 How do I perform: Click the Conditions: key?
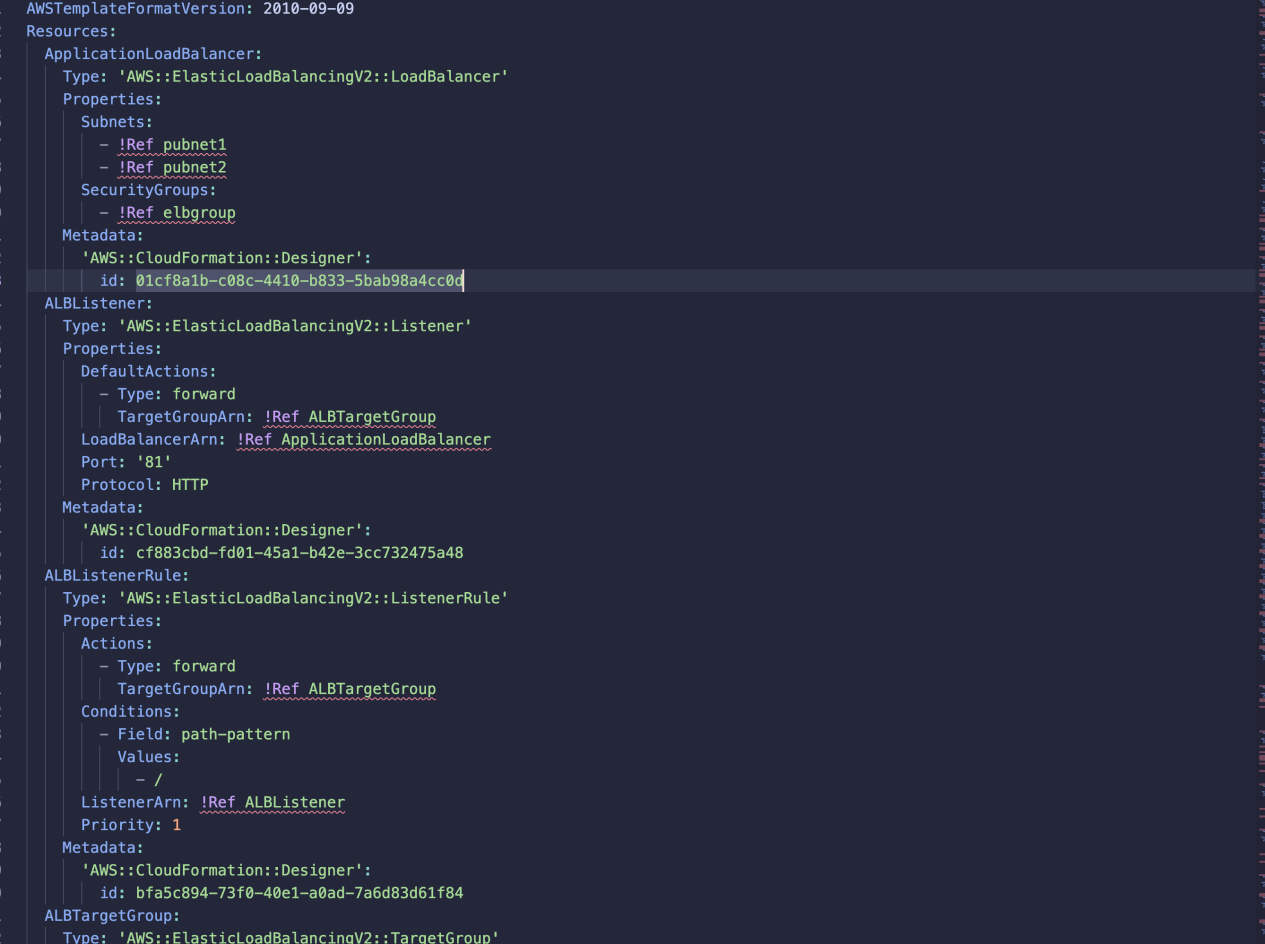(x=131, y=711)
